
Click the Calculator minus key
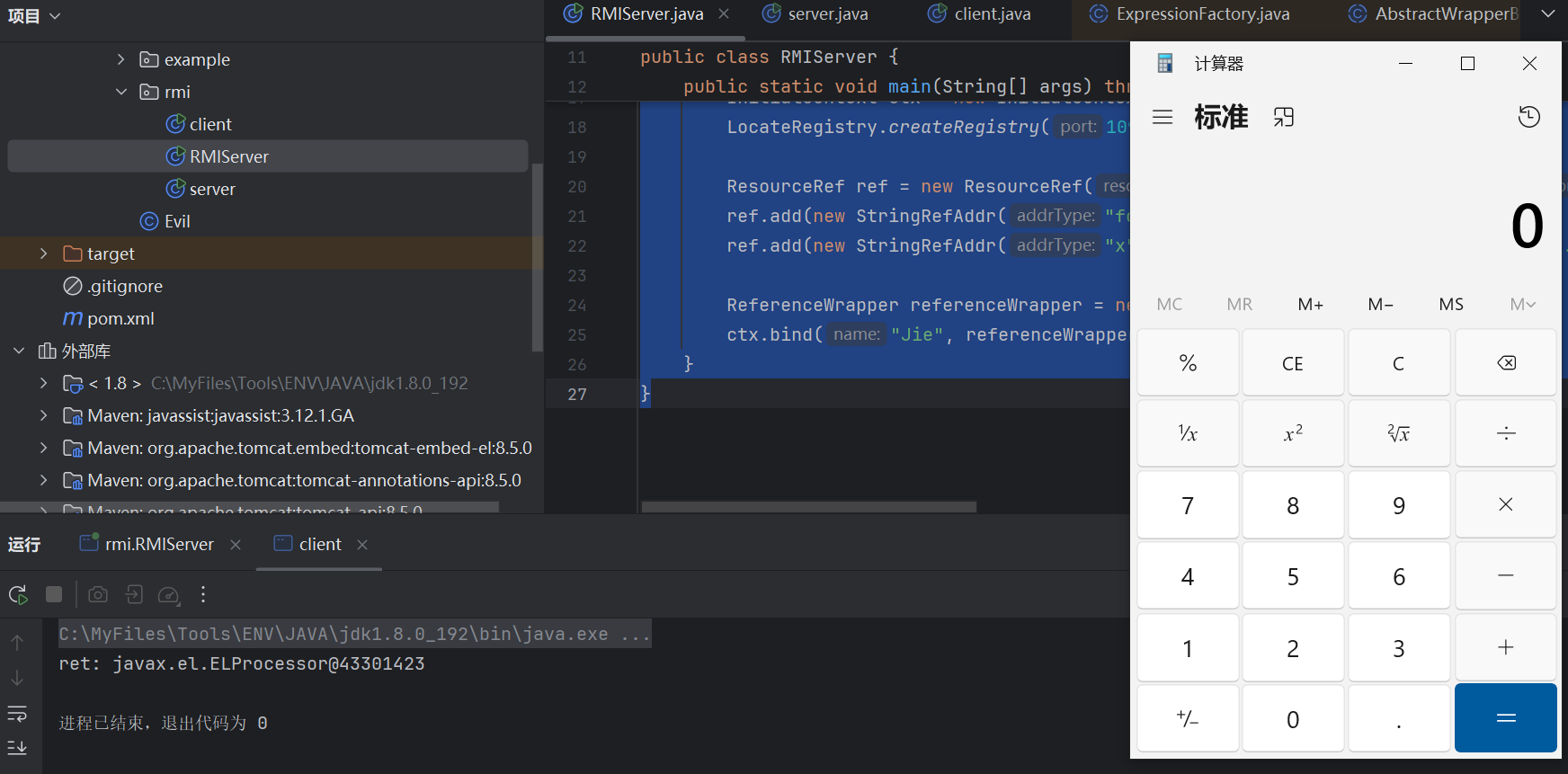click(x=1506, y=576)
